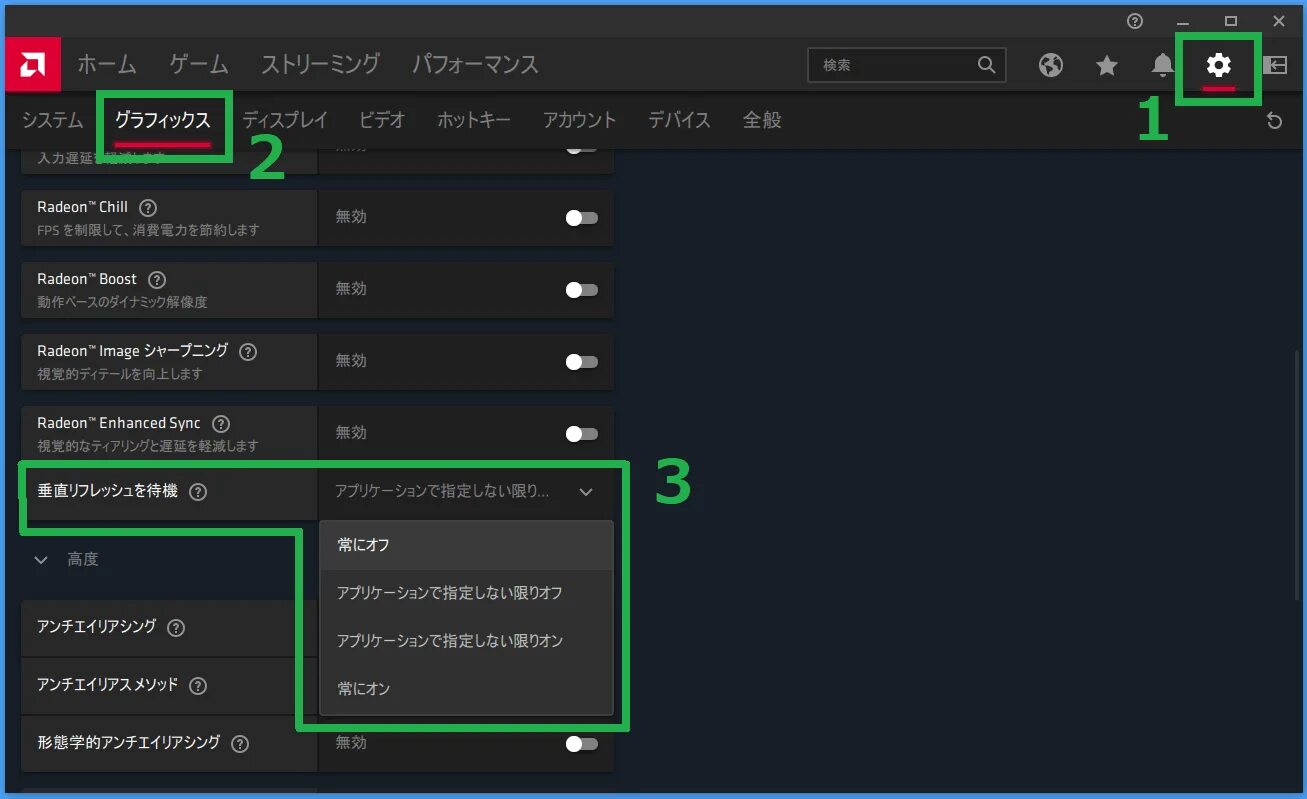Show help for Radeon Image シャープニング
The image size is (1307, 799).
pyautogui.click(x=248, y=352)
